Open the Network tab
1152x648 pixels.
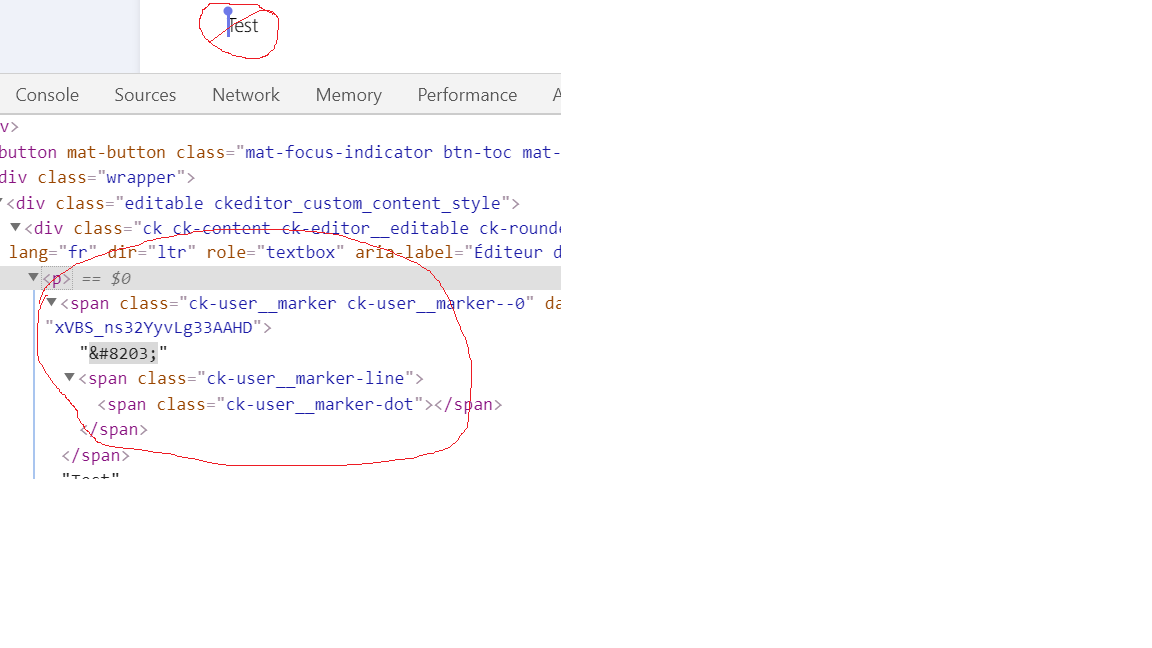point(245,95)
